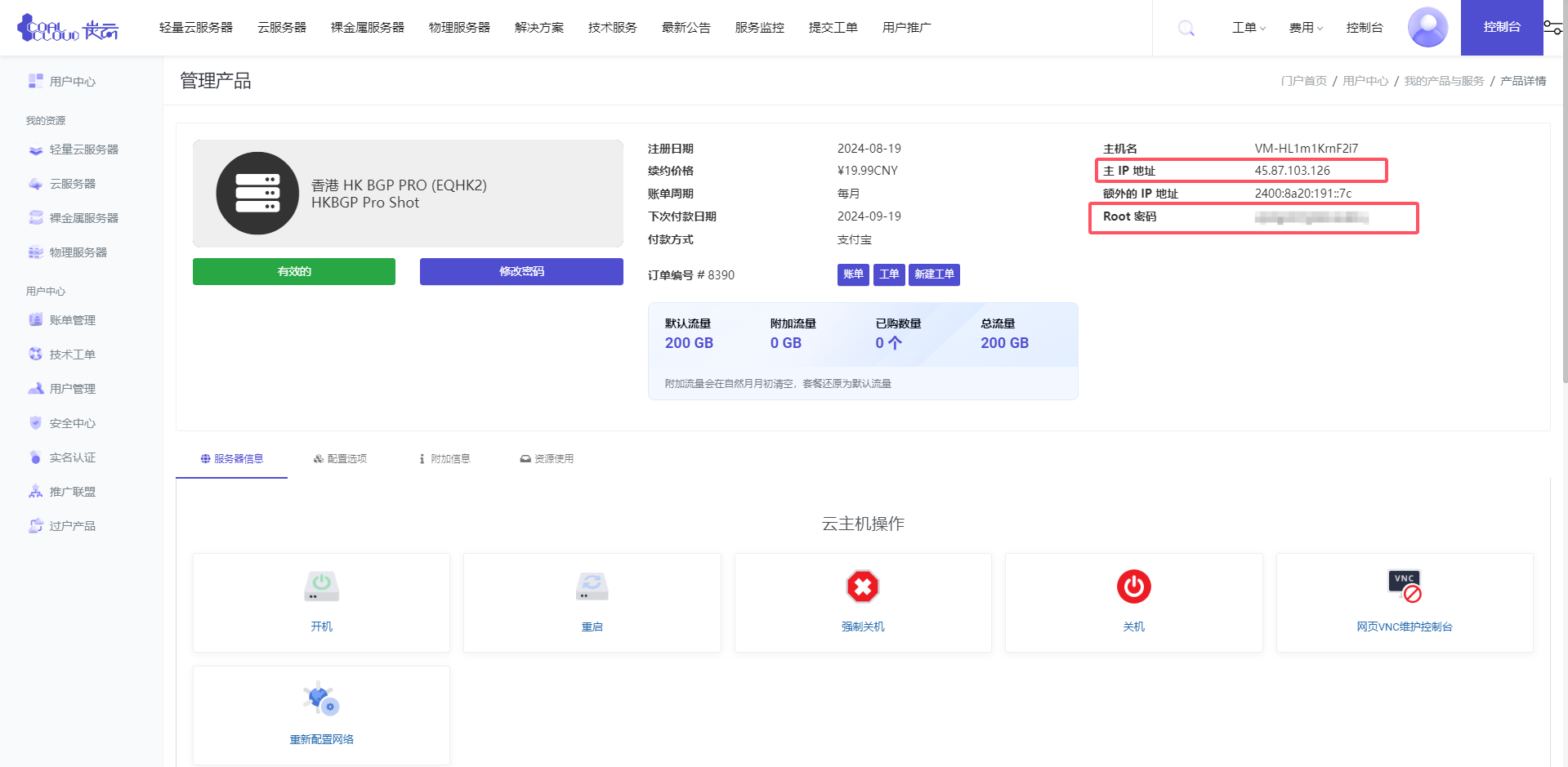Click the red force shutdown (强制关机) icon
Viewport: 1568px width, 767px height.
(862, 586)
